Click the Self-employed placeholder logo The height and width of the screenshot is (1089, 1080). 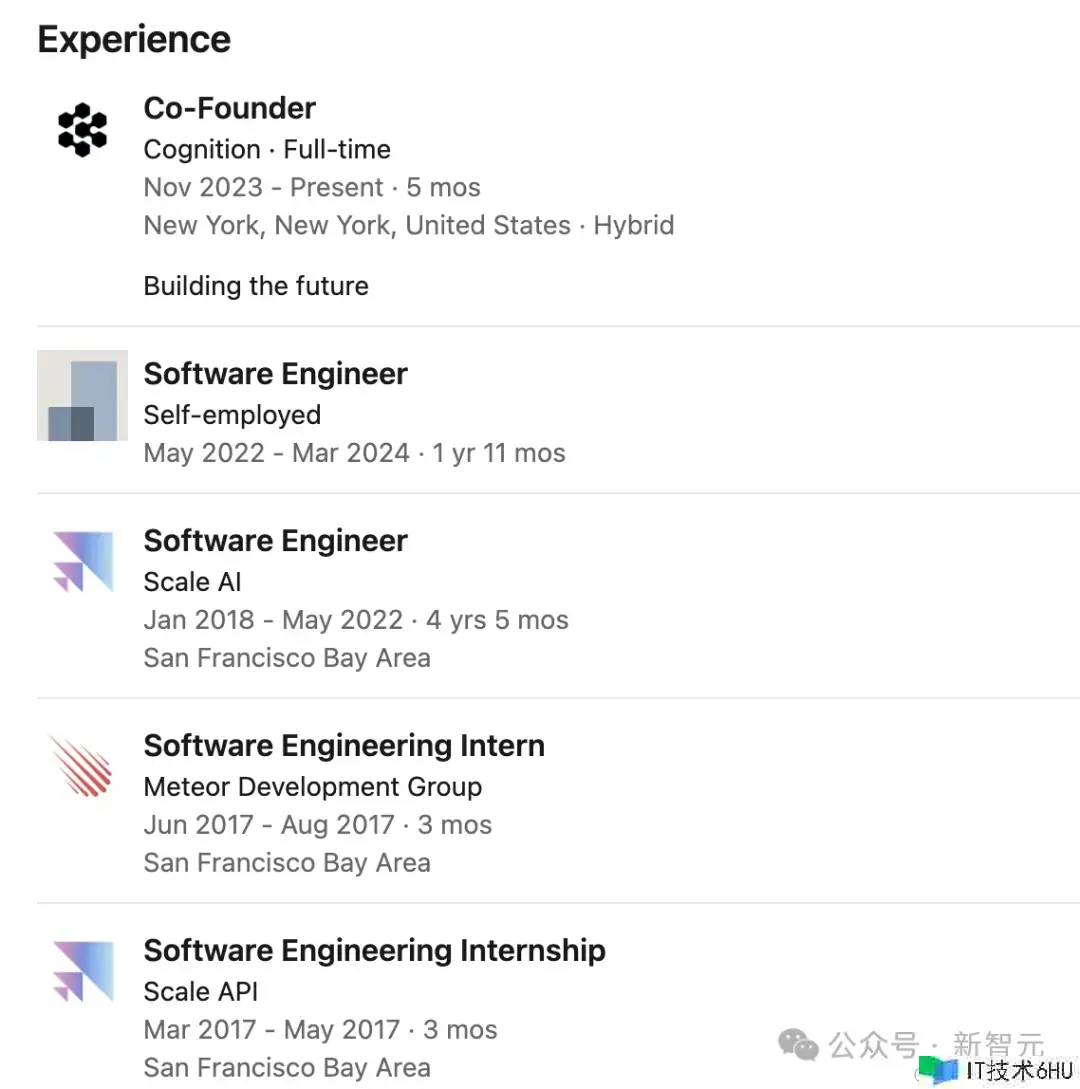pos(82,396)
